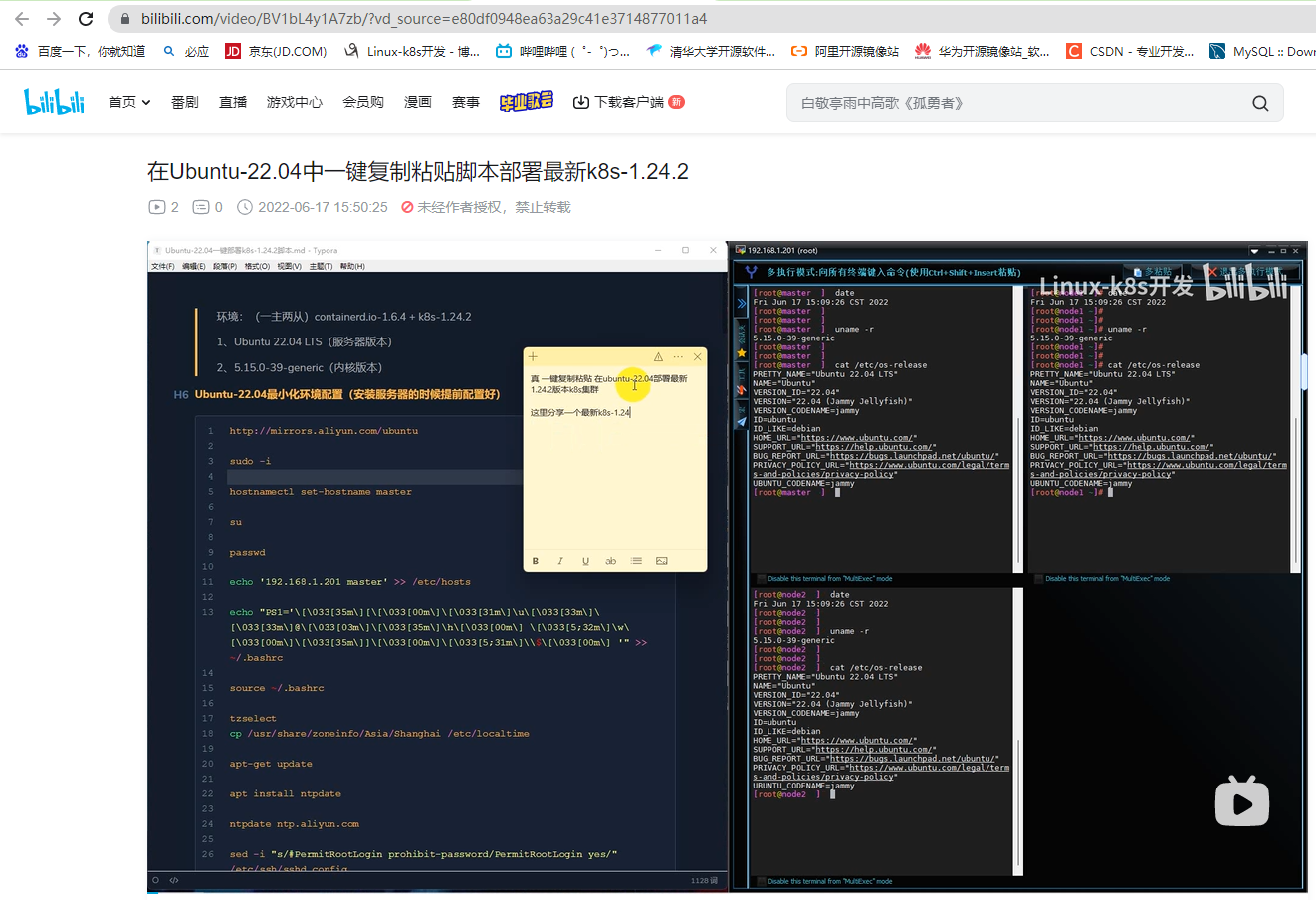Screen dimensions: 1316x900
Task: Open Typora's 帮助(H) menu
Action: pyautogui.click(x=352, y=266)
